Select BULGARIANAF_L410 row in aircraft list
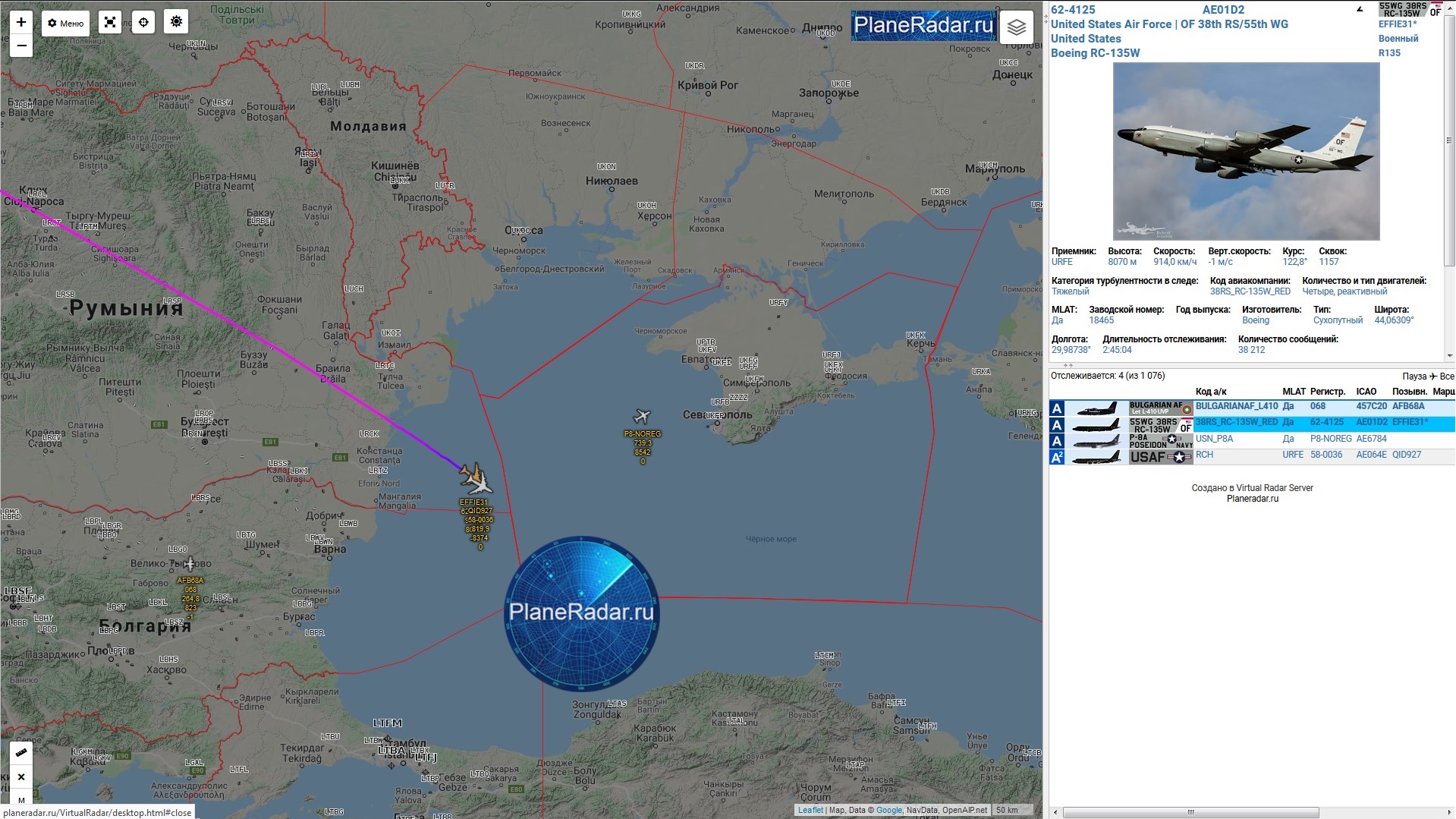This screenshot has width=1456, height=819. pyautogui.click(x=1252, y=408)
